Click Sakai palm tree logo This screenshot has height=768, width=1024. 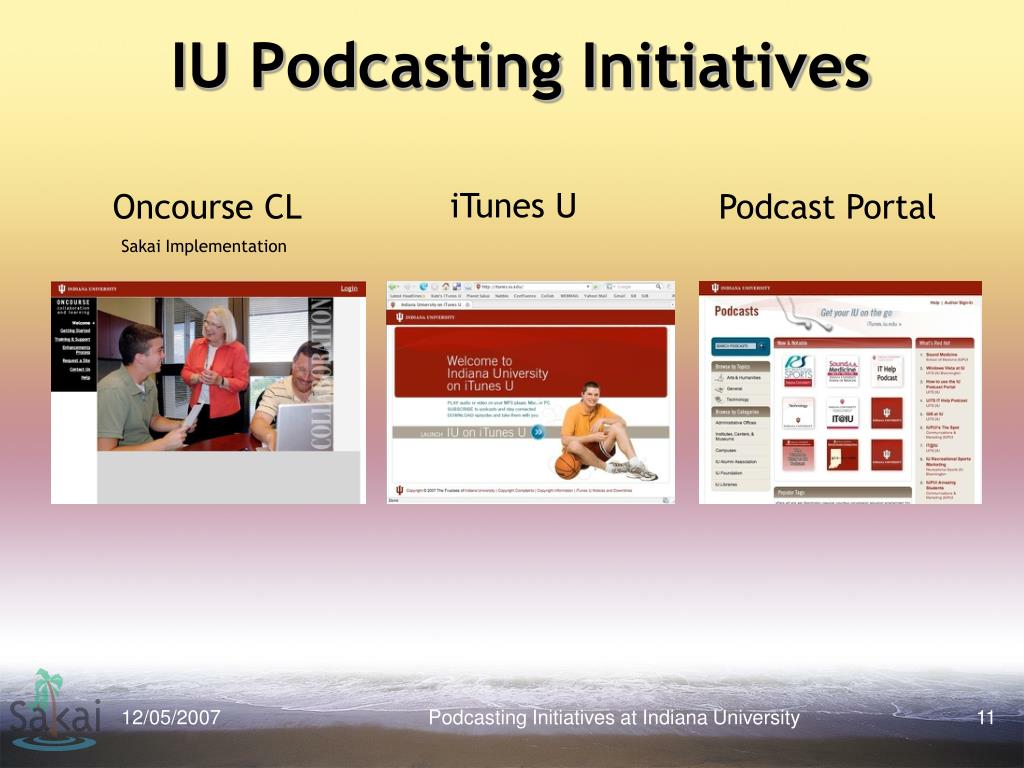[x=55, y=710]
